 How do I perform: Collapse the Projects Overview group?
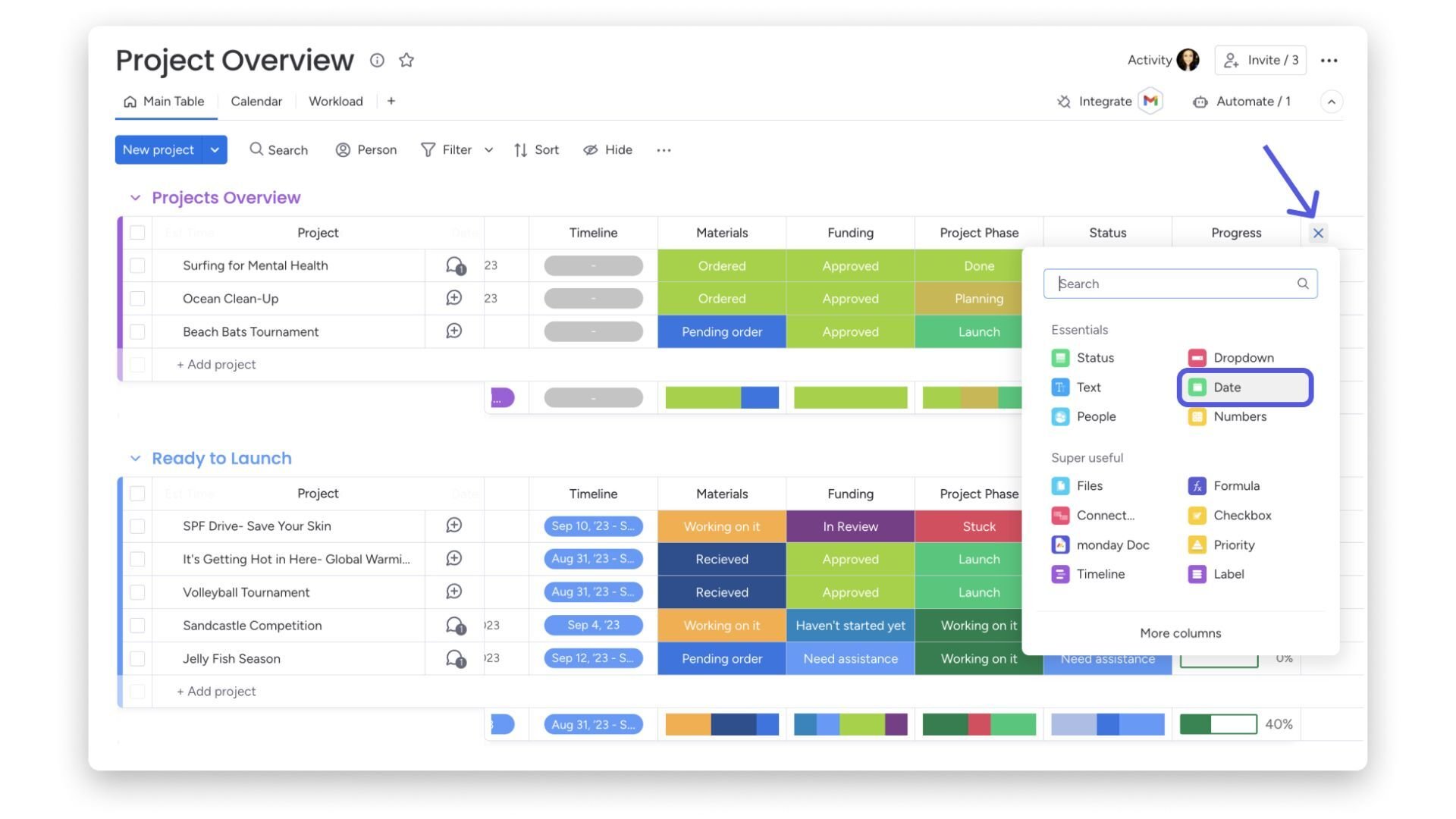(x=135, y=198)
